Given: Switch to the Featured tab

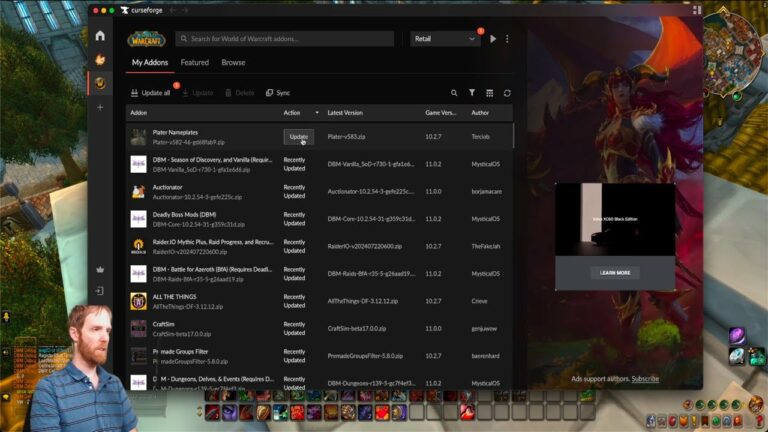Looking at the screenshot, I should point(194,63).
